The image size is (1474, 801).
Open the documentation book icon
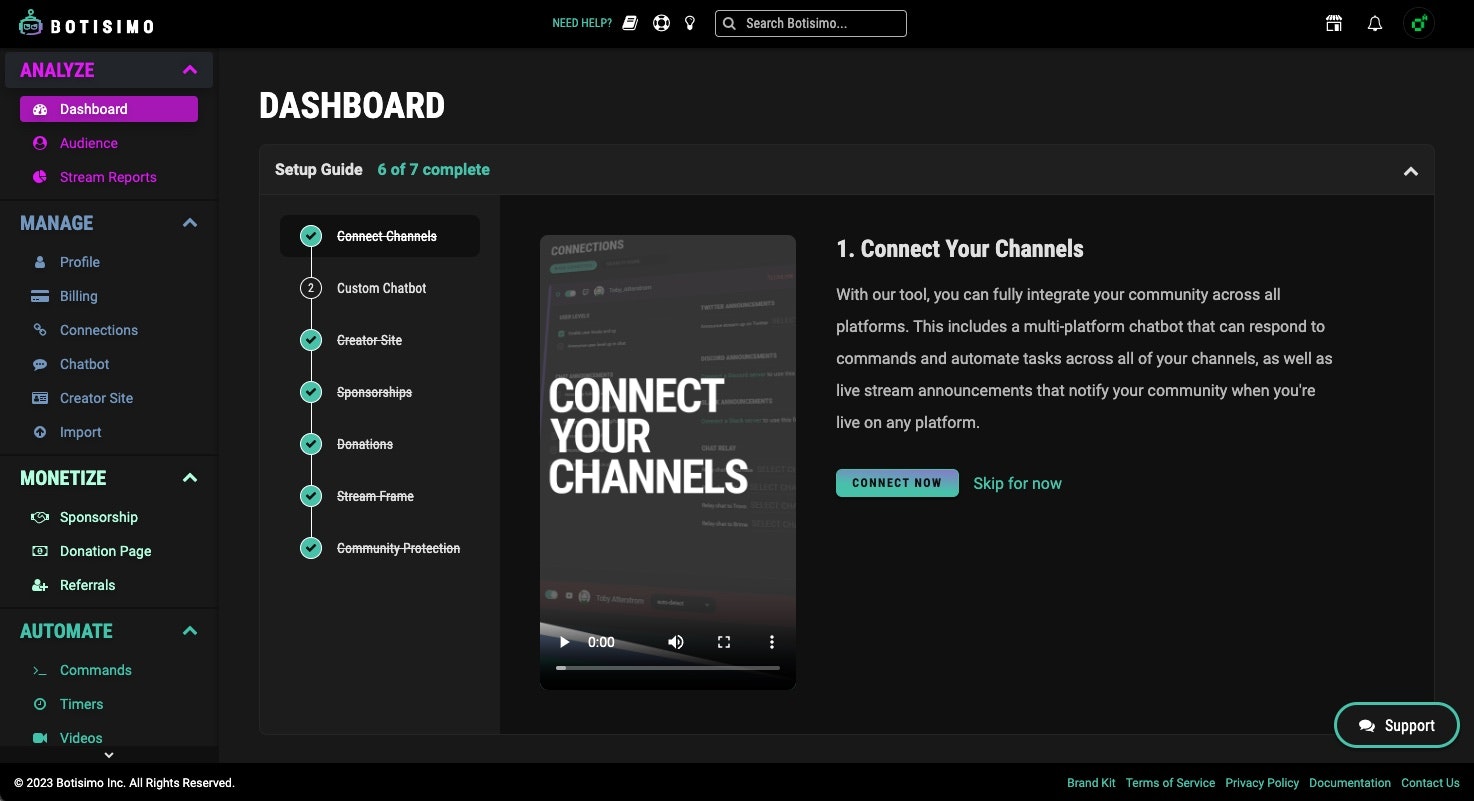[630, 23]
